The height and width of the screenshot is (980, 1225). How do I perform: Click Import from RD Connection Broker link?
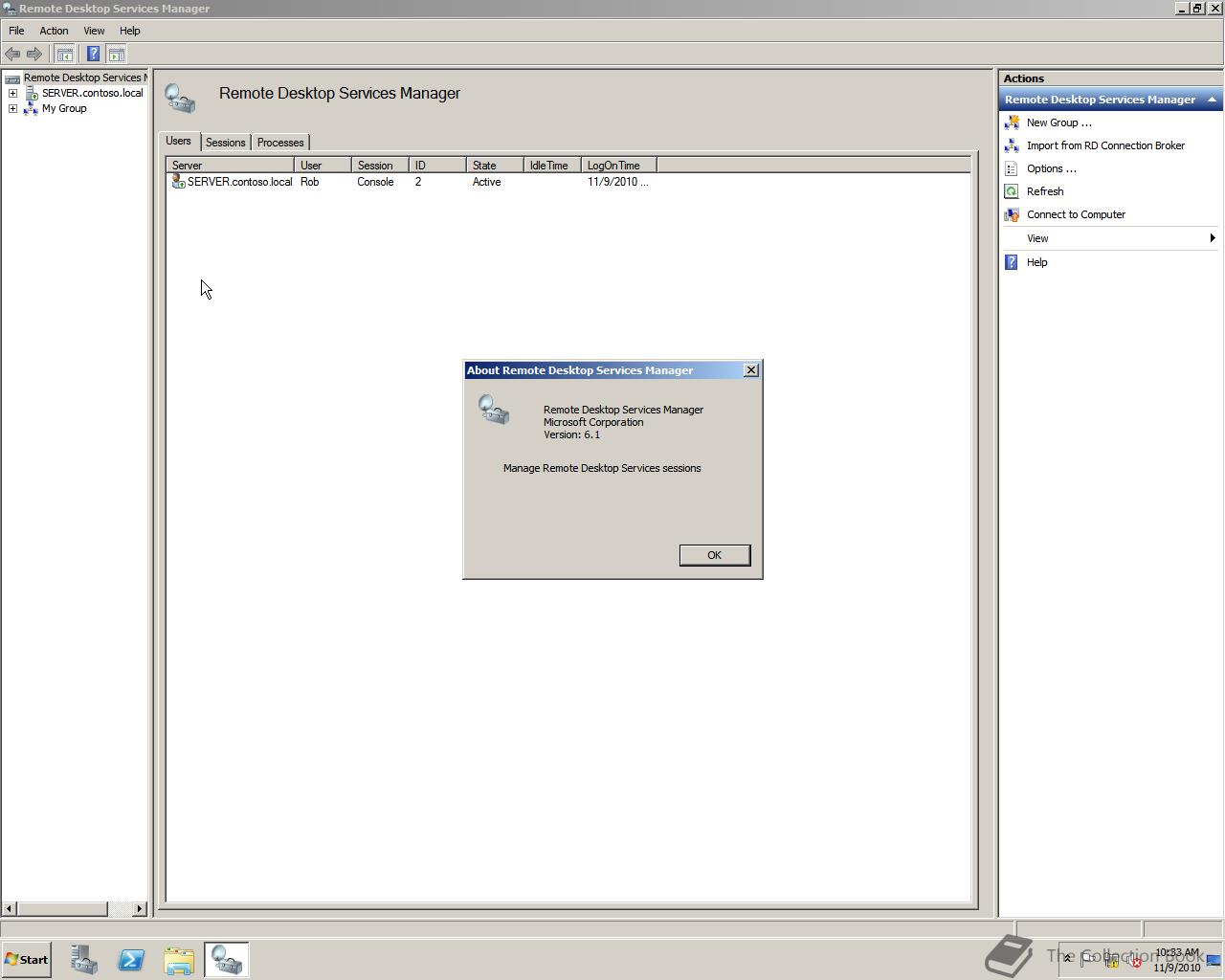pos(1105,145)
